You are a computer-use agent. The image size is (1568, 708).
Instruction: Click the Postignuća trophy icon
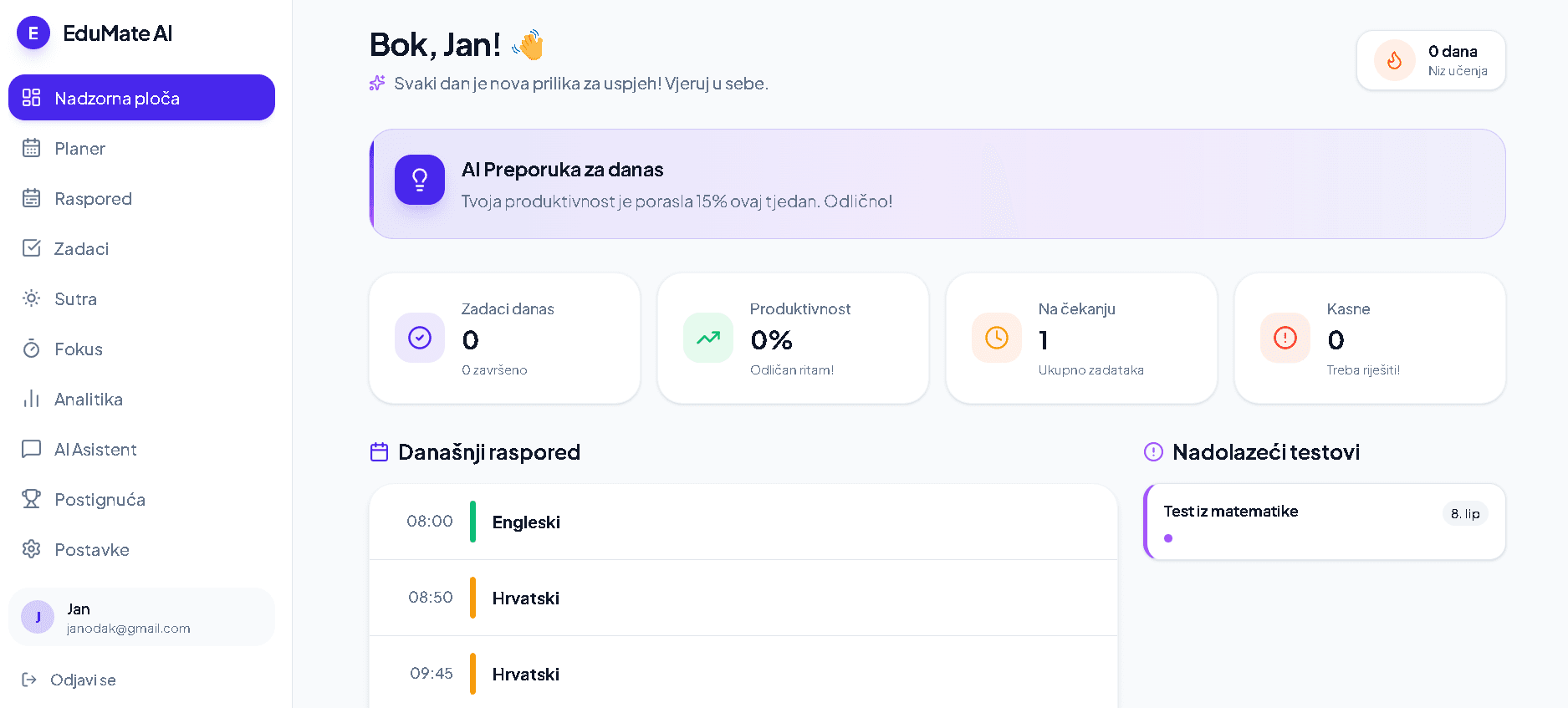click(x=31, y=499)
